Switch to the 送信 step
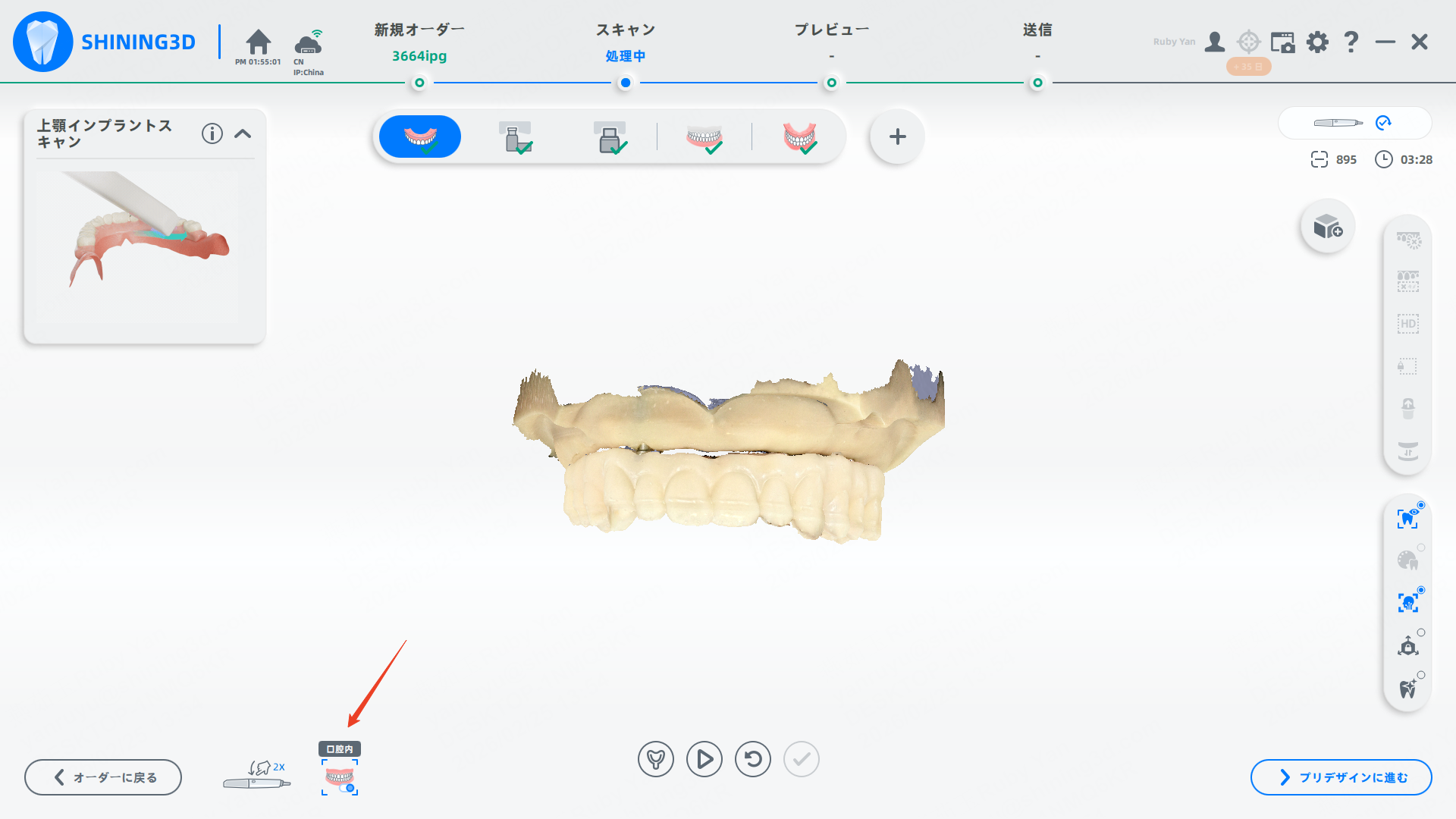 tap(1037, 30)
